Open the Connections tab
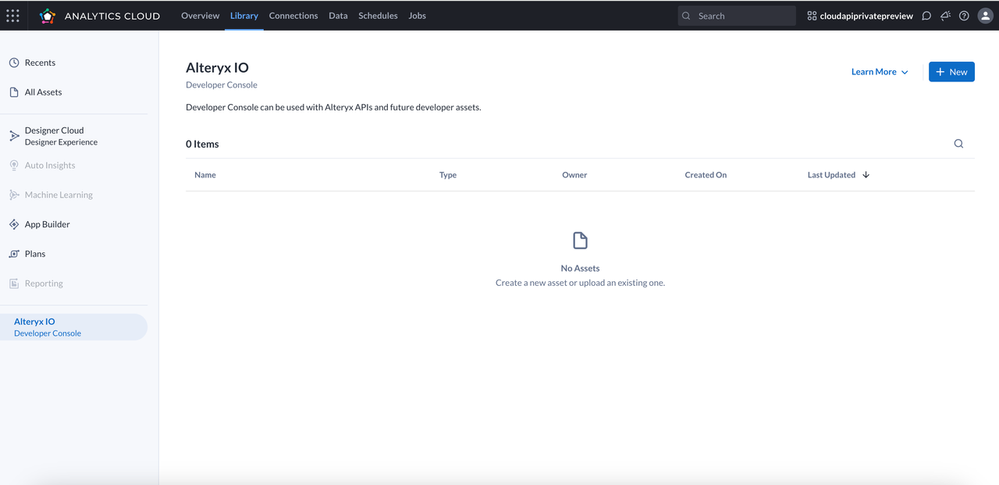The width and height of the screenshot is (999, 485). point(293,16)
